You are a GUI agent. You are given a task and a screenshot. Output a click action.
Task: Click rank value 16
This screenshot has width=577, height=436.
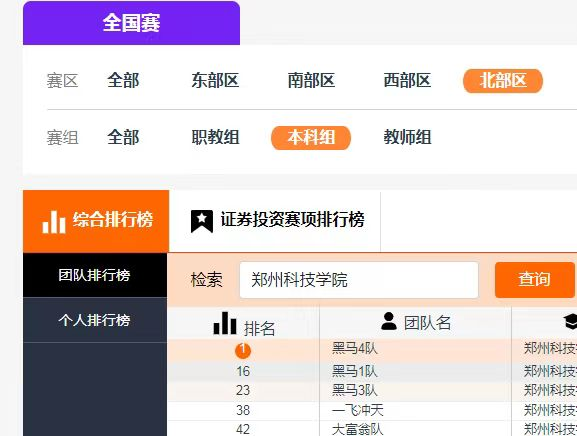(243, 371)
